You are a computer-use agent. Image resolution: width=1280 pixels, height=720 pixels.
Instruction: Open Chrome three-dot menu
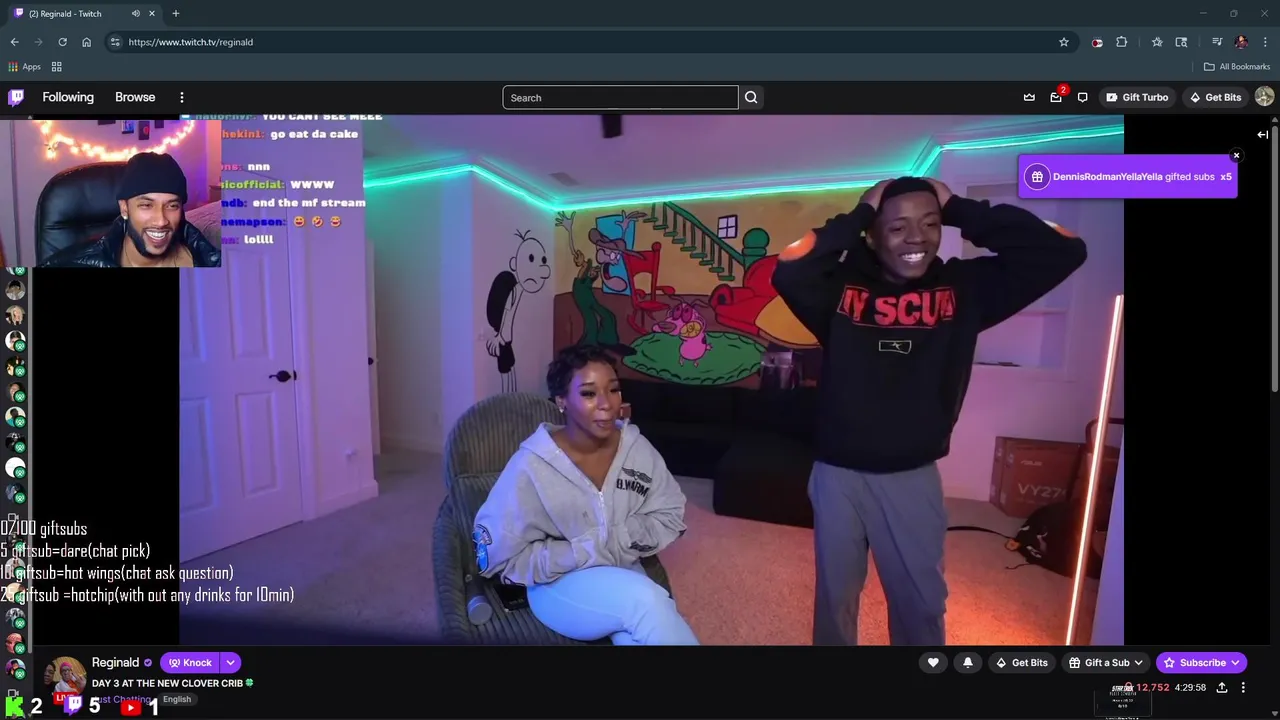[1265, 42]
